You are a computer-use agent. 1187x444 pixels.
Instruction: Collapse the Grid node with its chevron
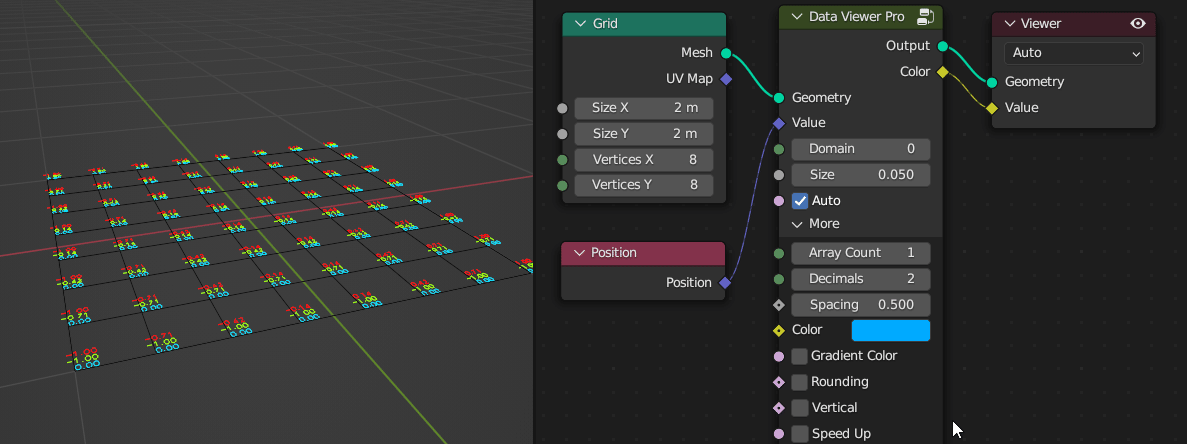click(580, 23)
